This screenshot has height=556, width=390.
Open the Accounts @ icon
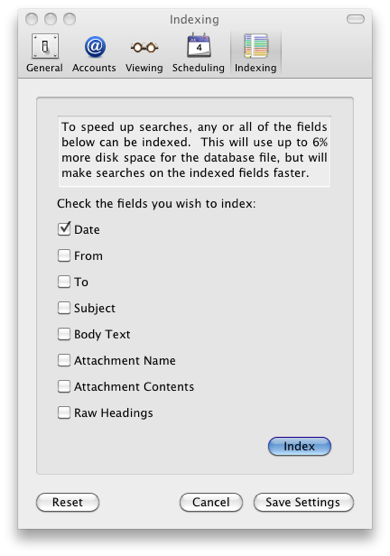tap(95, 46)
